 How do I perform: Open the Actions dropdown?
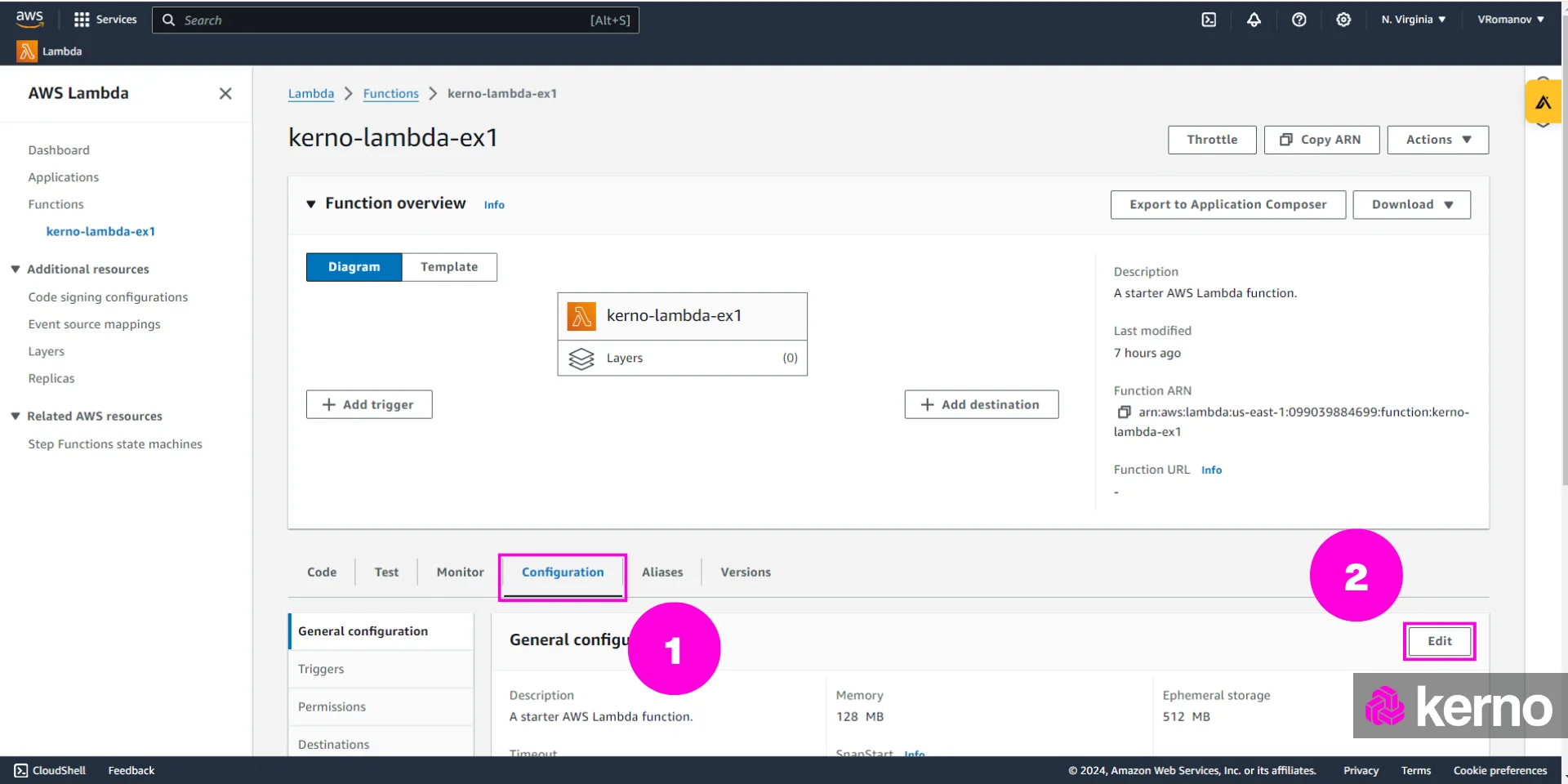pyautogui.click(x=1437, y=140)
